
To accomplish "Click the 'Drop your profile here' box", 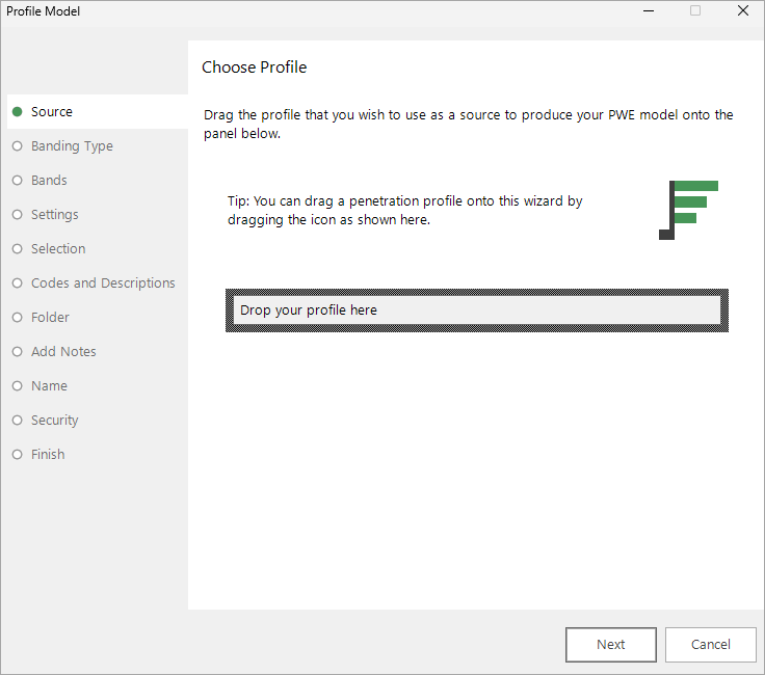I will (476, 310).
